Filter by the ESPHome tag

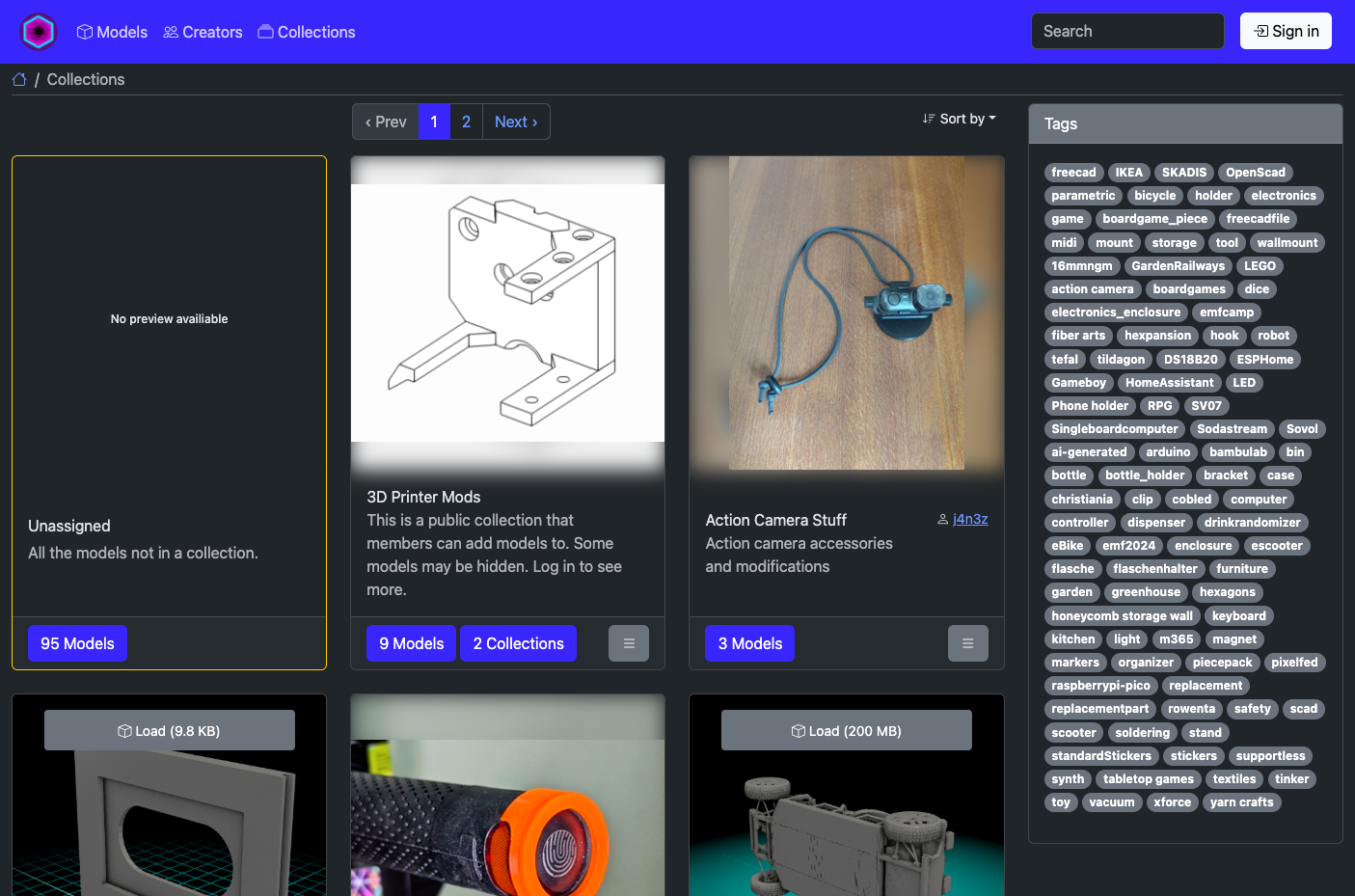tap(1264, 360)
